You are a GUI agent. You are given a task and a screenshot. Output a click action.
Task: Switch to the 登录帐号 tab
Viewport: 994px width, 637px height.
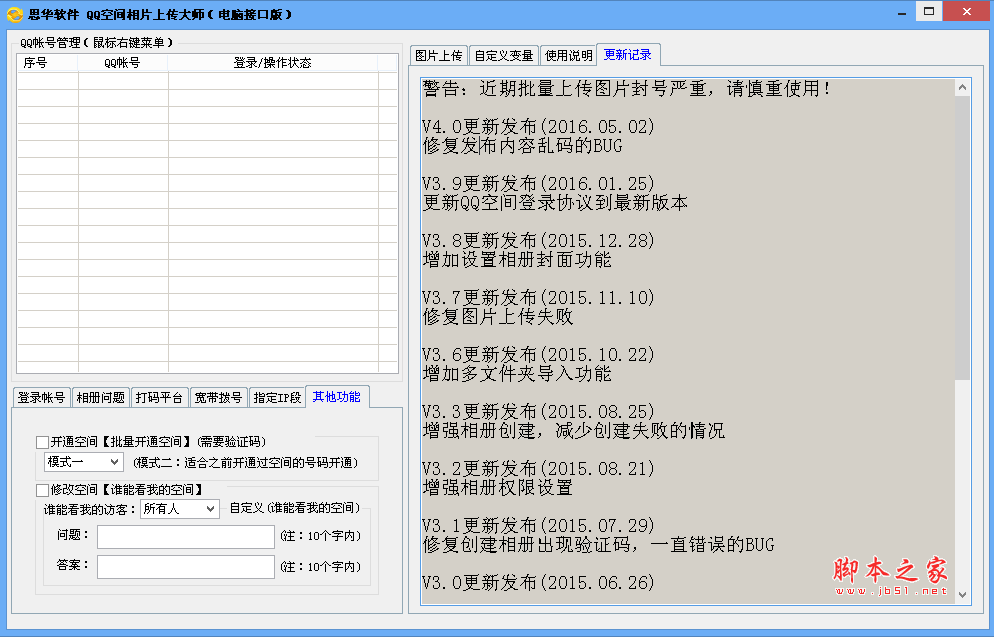click(41, 397)
